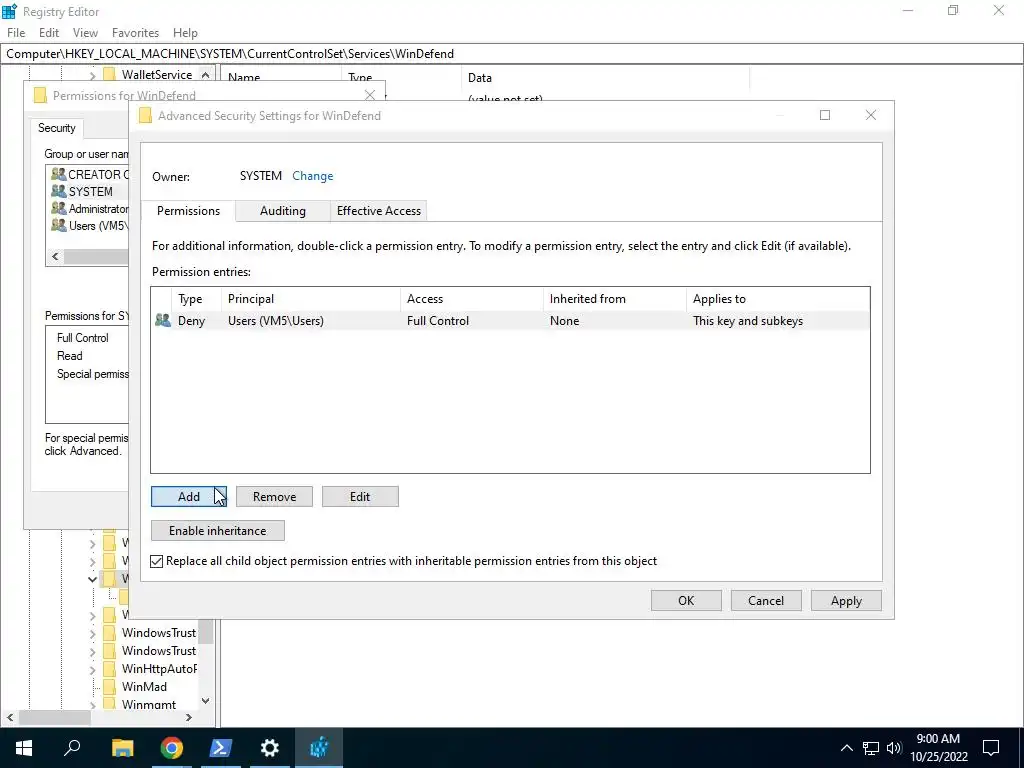Open the Favorites menu
1024x768 pixels.
[x=135, y=33]
